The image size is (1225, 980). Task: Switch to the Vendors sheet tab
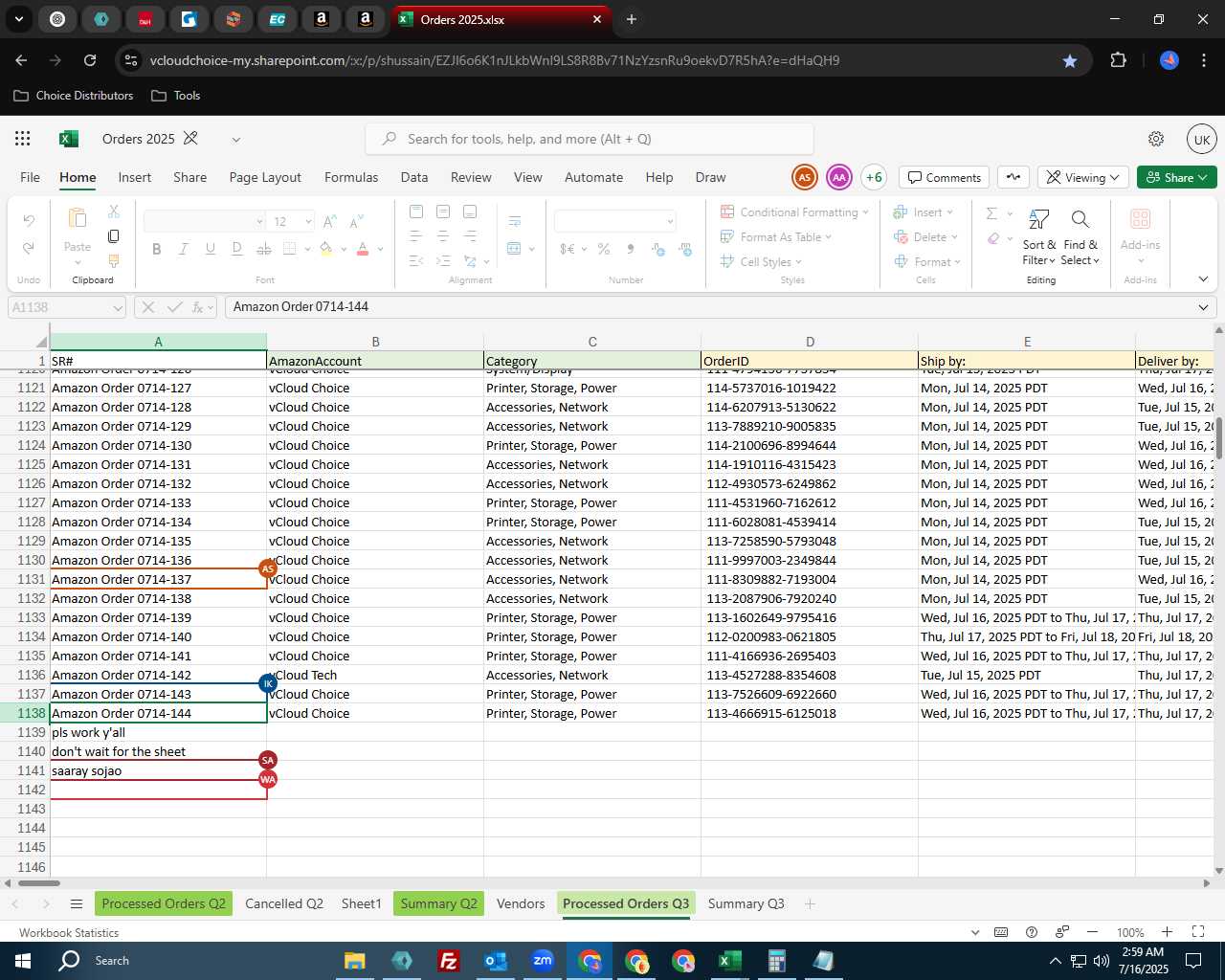pos(521,903)
